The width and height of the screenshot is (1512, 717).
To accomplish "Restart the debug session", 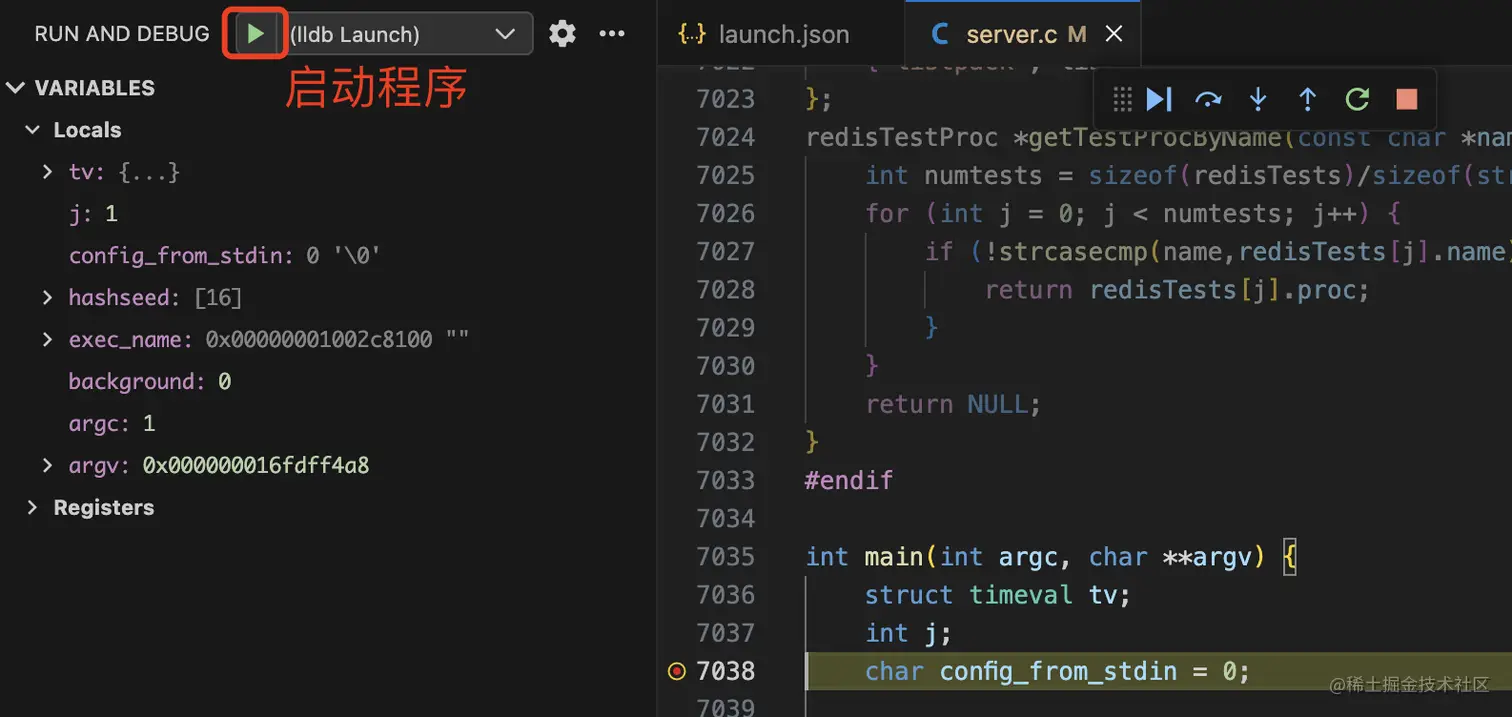I will point(1357,99).
